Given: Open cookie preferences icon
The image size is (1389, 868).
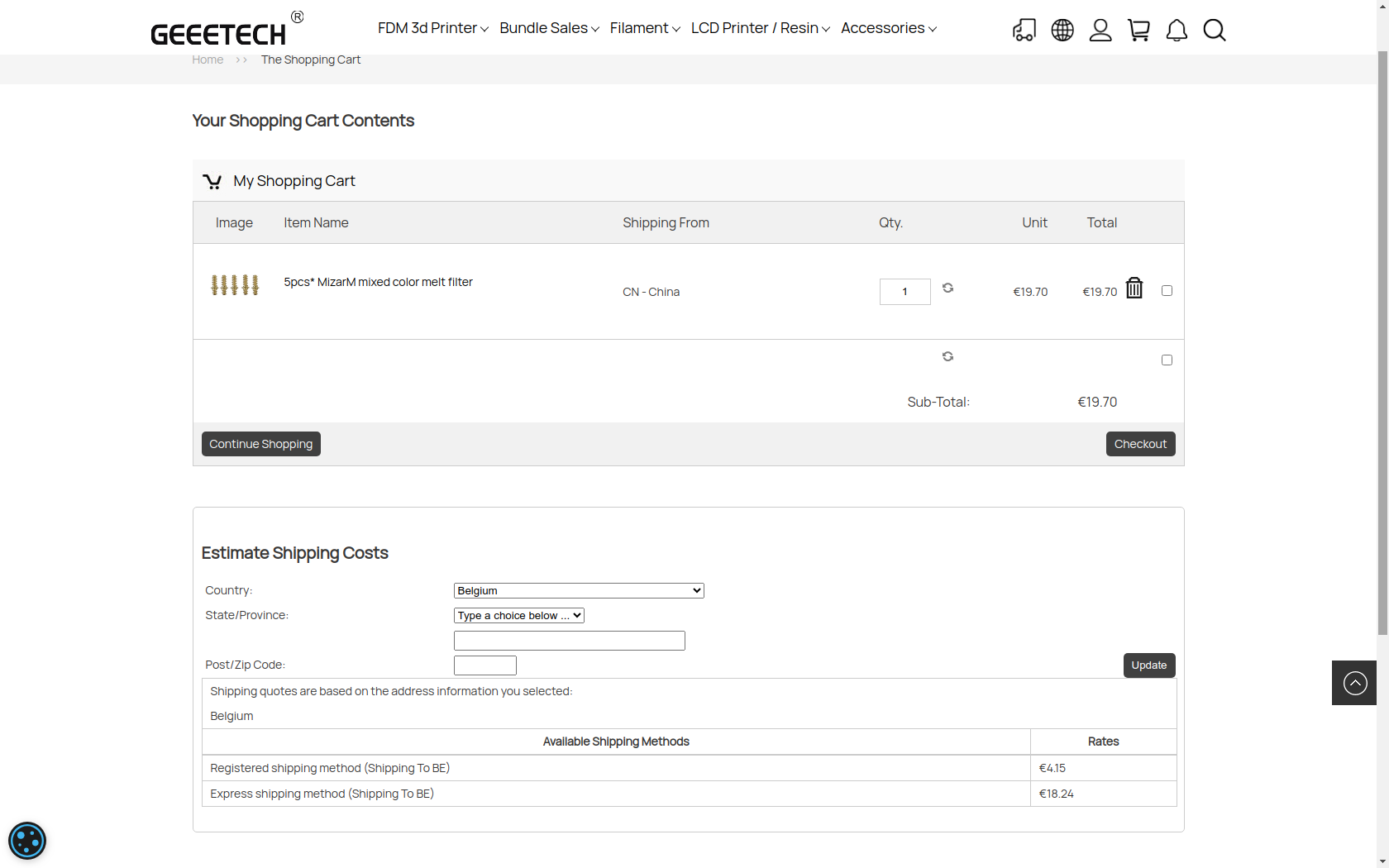Looking at the screenshot, I should click(x=27, y=842).
